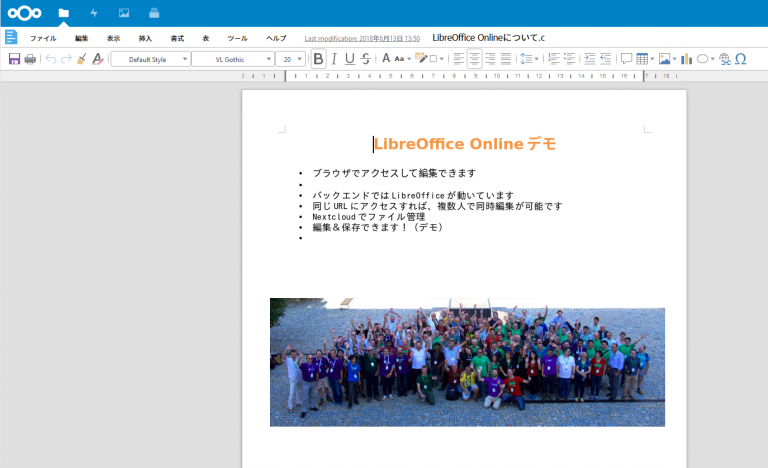The height and width of the screenshot is (468, 768).
Task: Click the fourth Nextcloud top-bar app icon
Action: [x=154, y=13]
